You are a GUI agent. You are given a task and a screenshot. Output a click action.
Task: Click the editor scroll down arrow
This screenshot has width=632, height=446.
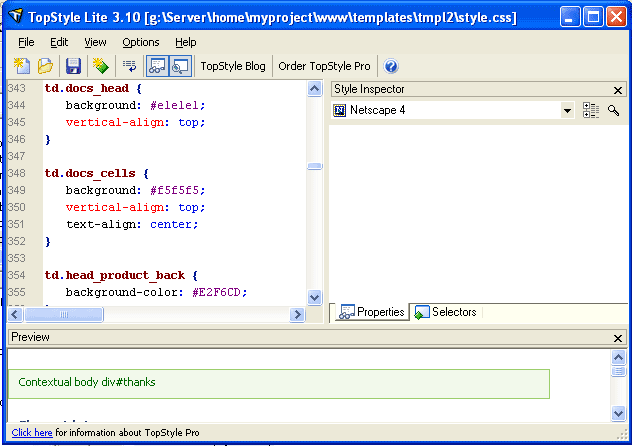pos(314,297)
